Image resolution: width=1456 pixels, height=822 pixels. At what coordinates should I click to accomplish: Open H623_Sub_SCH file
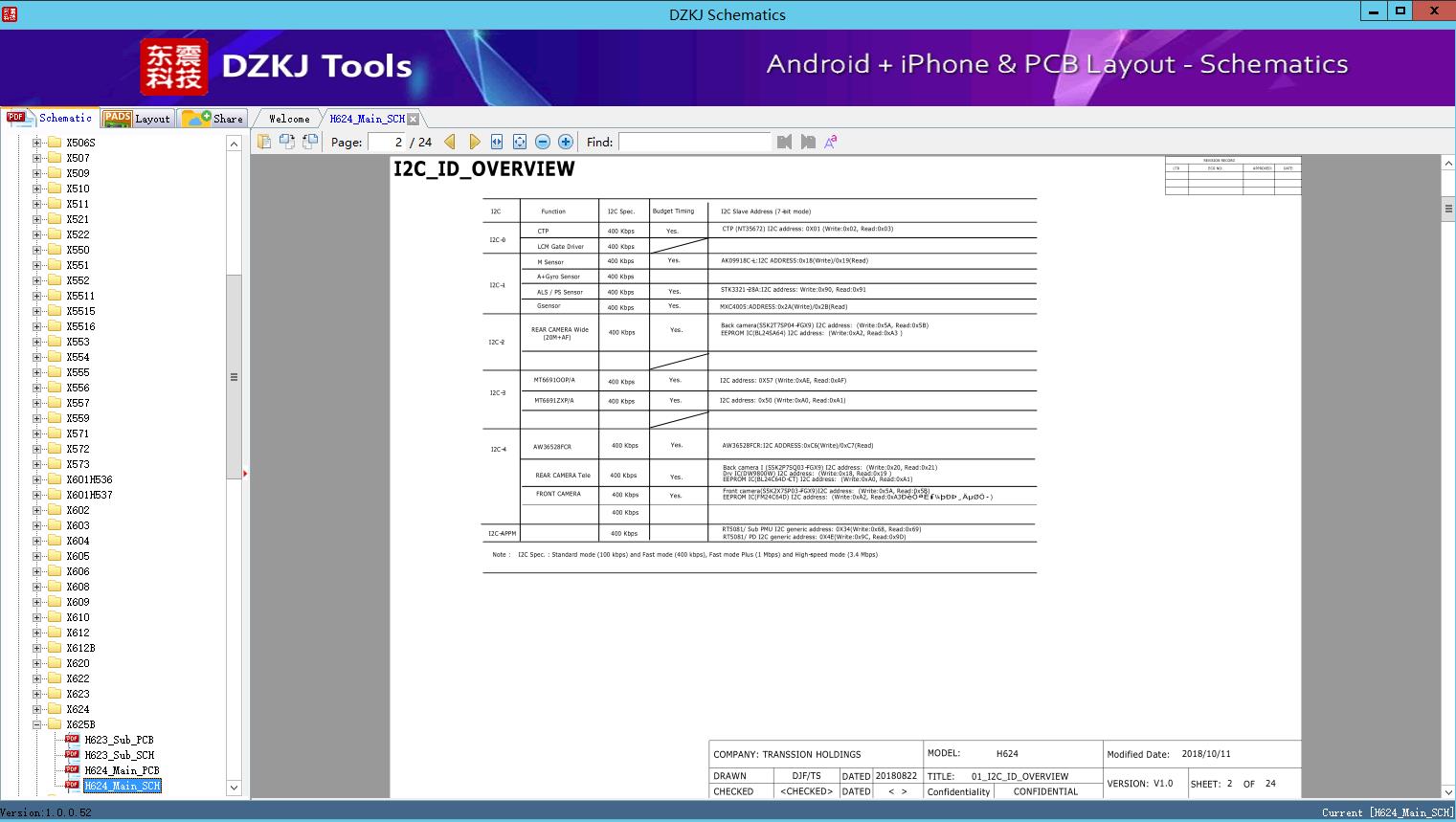pos(119,755)
